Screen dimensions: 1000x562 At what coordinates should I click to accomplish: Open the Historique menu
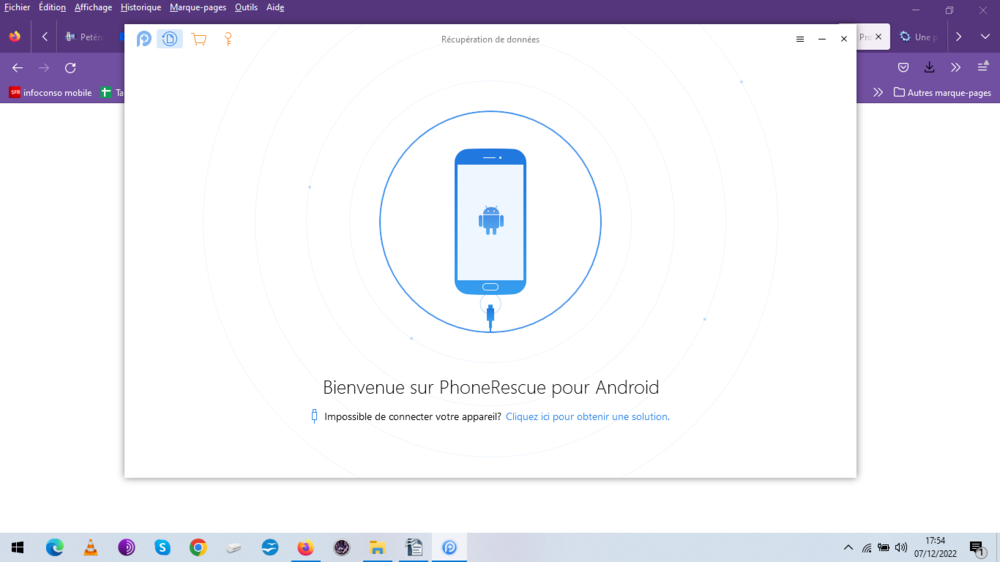[x=141, y=7]
